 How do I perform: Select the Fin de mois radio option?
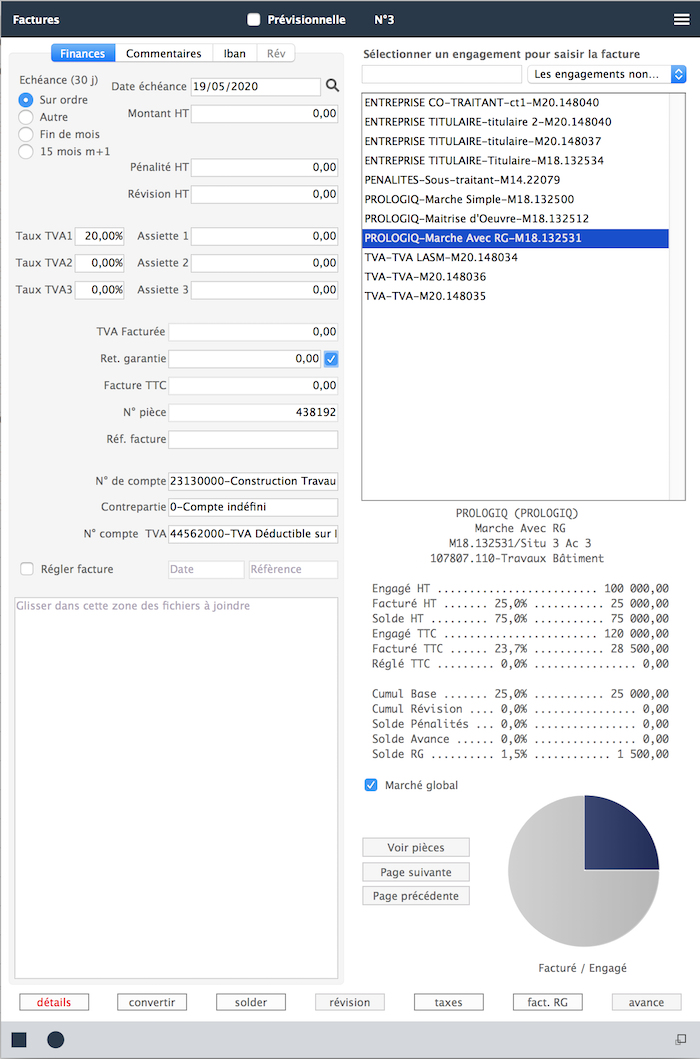[x=26, y=134]
